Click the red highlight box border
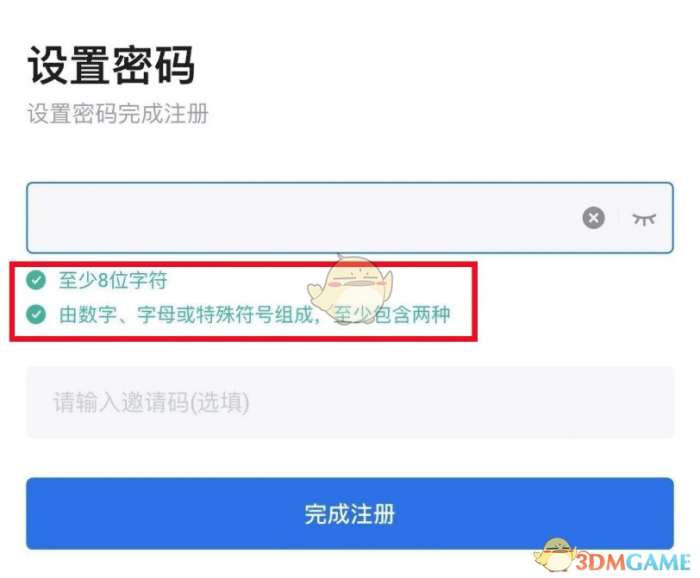This screenshot has width=700, height=578. (243, 265)
